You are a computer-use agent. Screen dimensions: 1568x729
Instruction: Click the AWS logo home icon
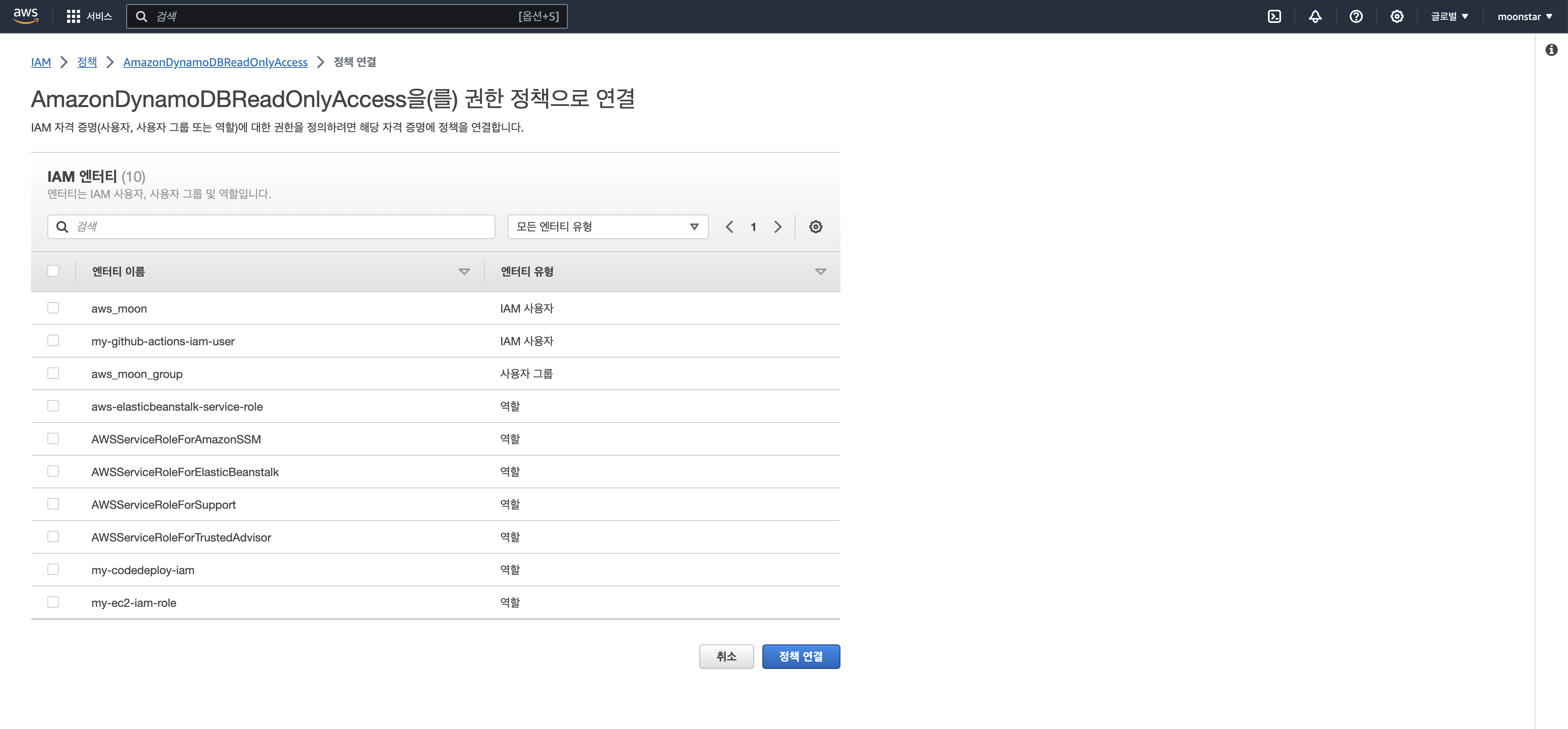pos(26,16)
